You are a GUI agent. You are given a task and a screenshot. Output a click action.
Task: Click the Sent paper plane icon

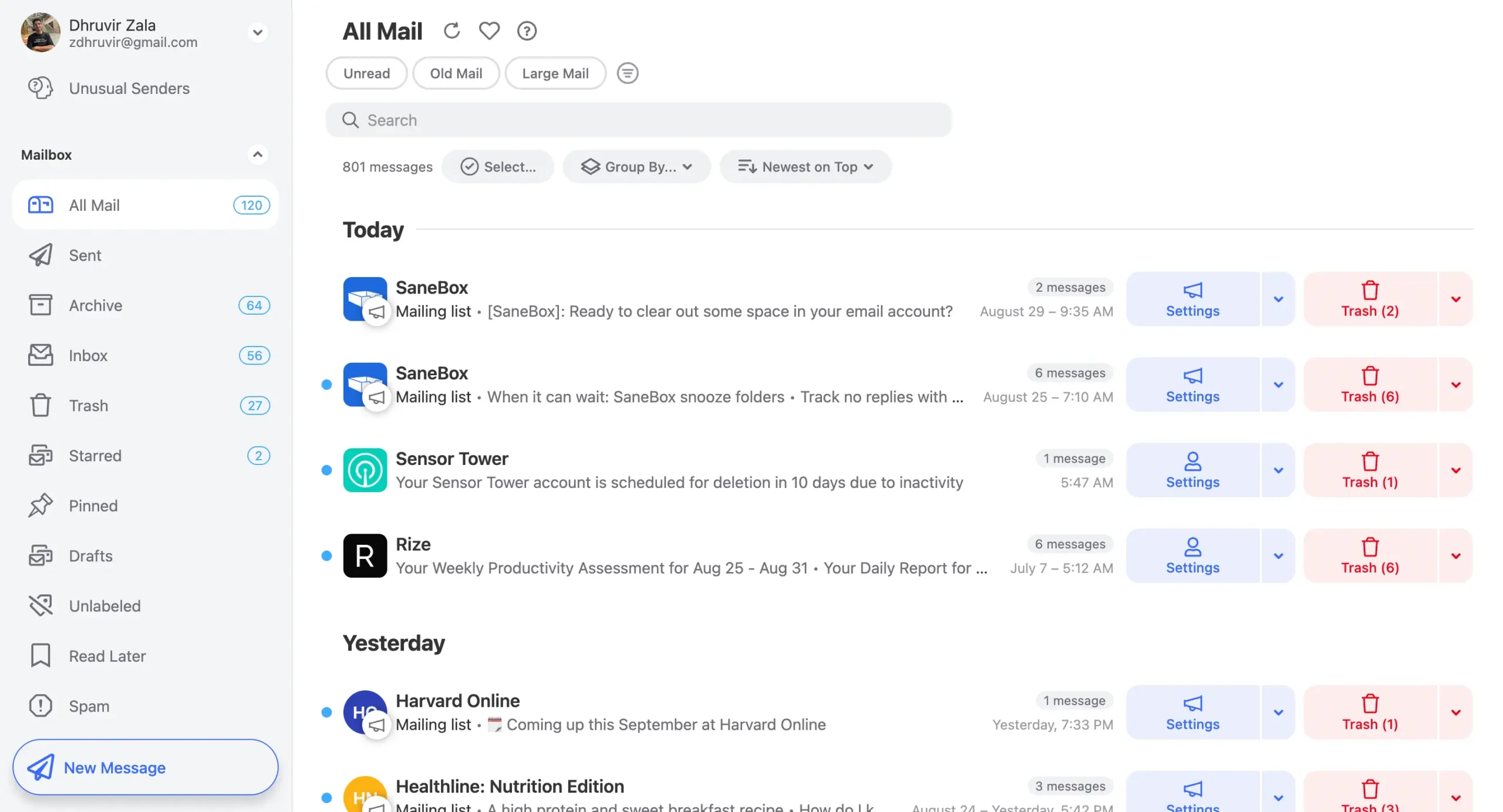[x=41, y=255]
